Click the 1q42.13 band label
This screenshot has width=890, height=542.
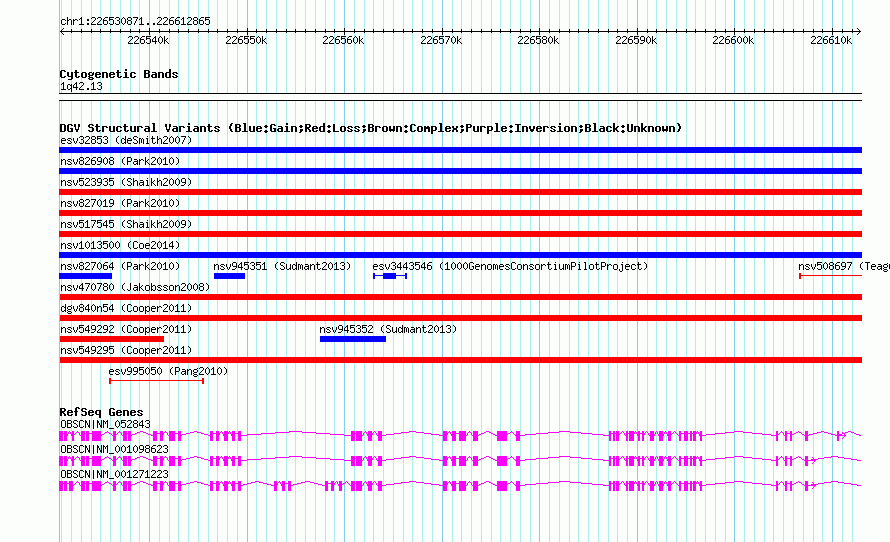(x=81, y=86)
